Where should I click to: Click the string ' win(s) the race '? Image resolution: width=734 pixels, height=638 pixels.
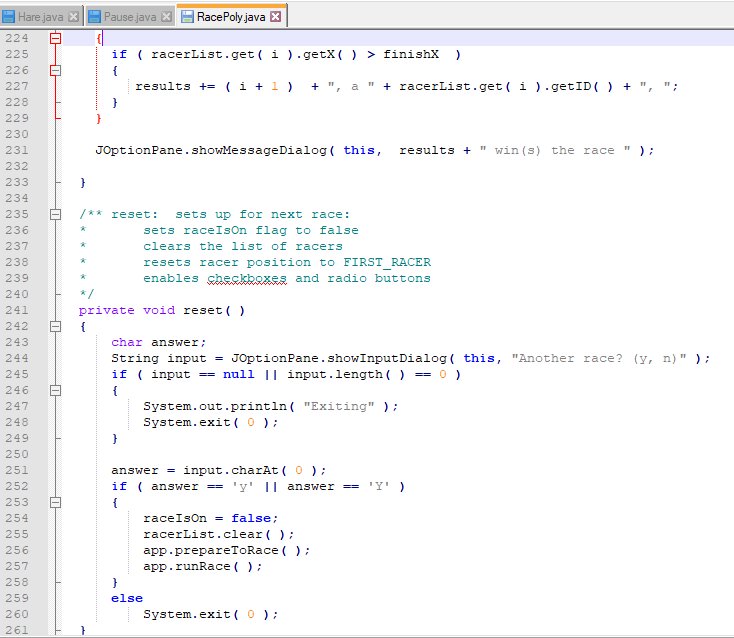pos(555,150)
